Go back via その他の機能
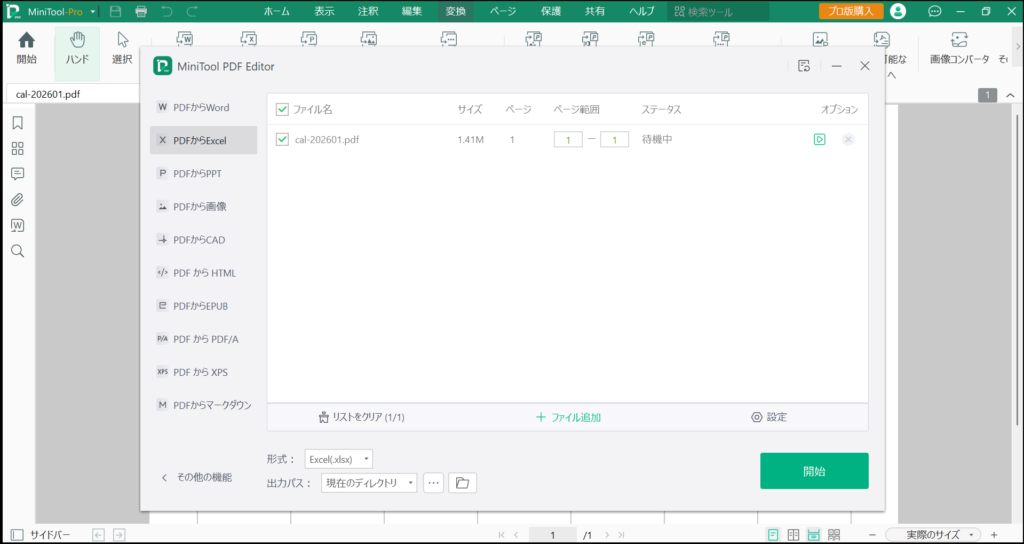The width and height of the screenshot is (1024, 544). click(196, 477)
